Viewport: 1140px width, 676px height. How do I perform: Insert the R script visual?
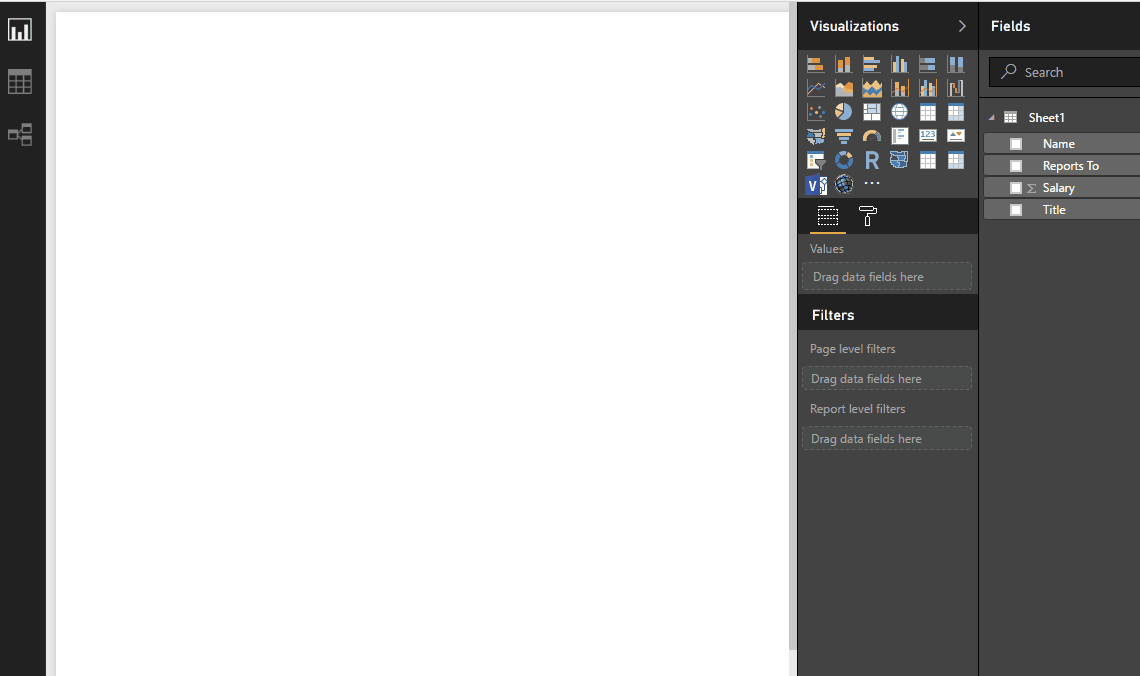click(872, 161)
